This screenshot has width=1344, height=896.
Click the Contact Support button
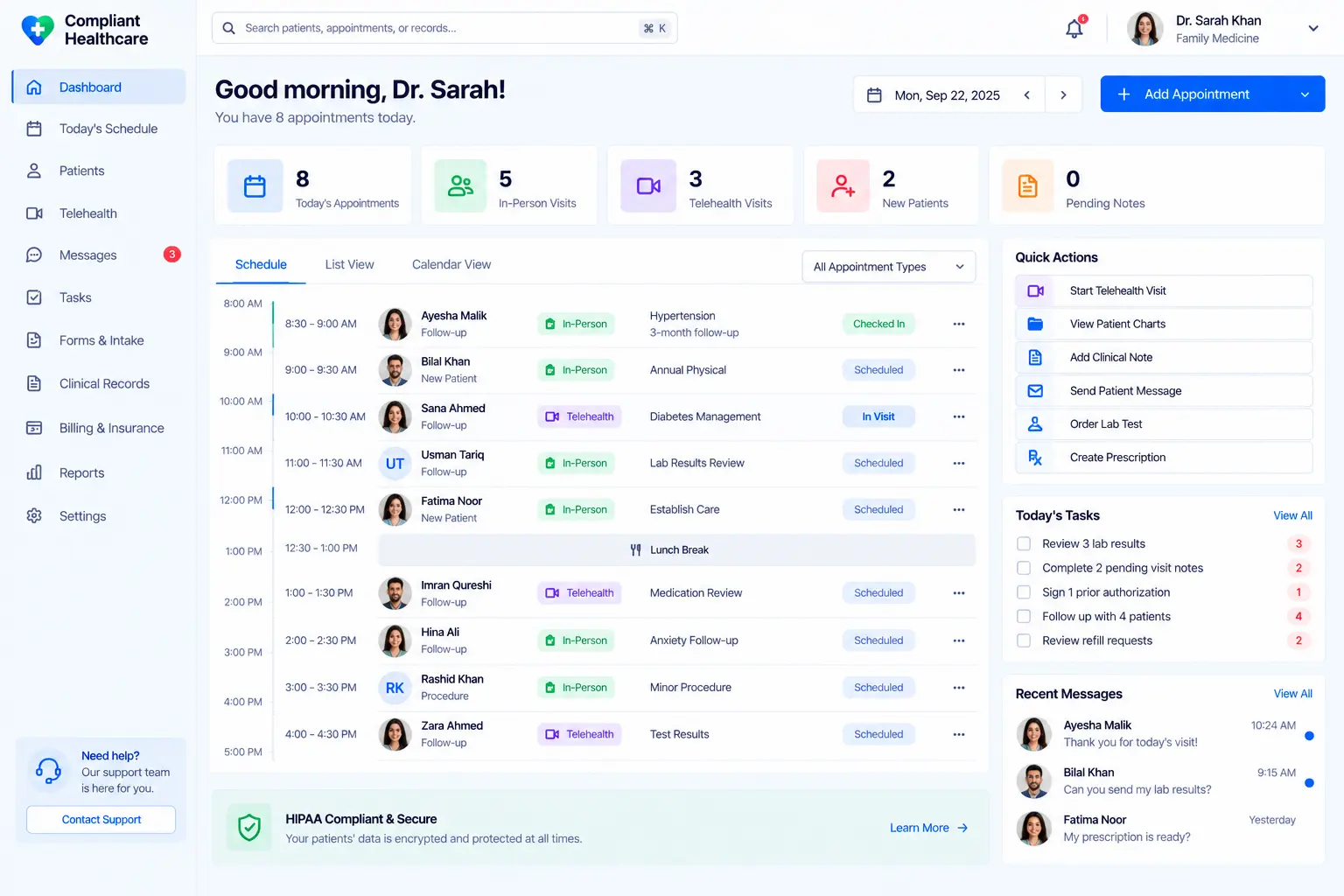(x=101, y=820)
